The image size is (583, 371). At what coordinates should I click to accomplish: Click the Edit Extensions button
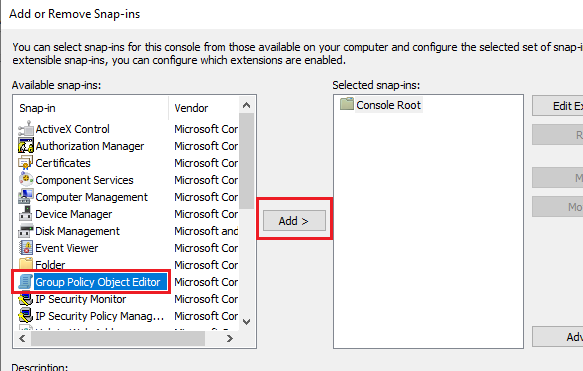point(558,106)
